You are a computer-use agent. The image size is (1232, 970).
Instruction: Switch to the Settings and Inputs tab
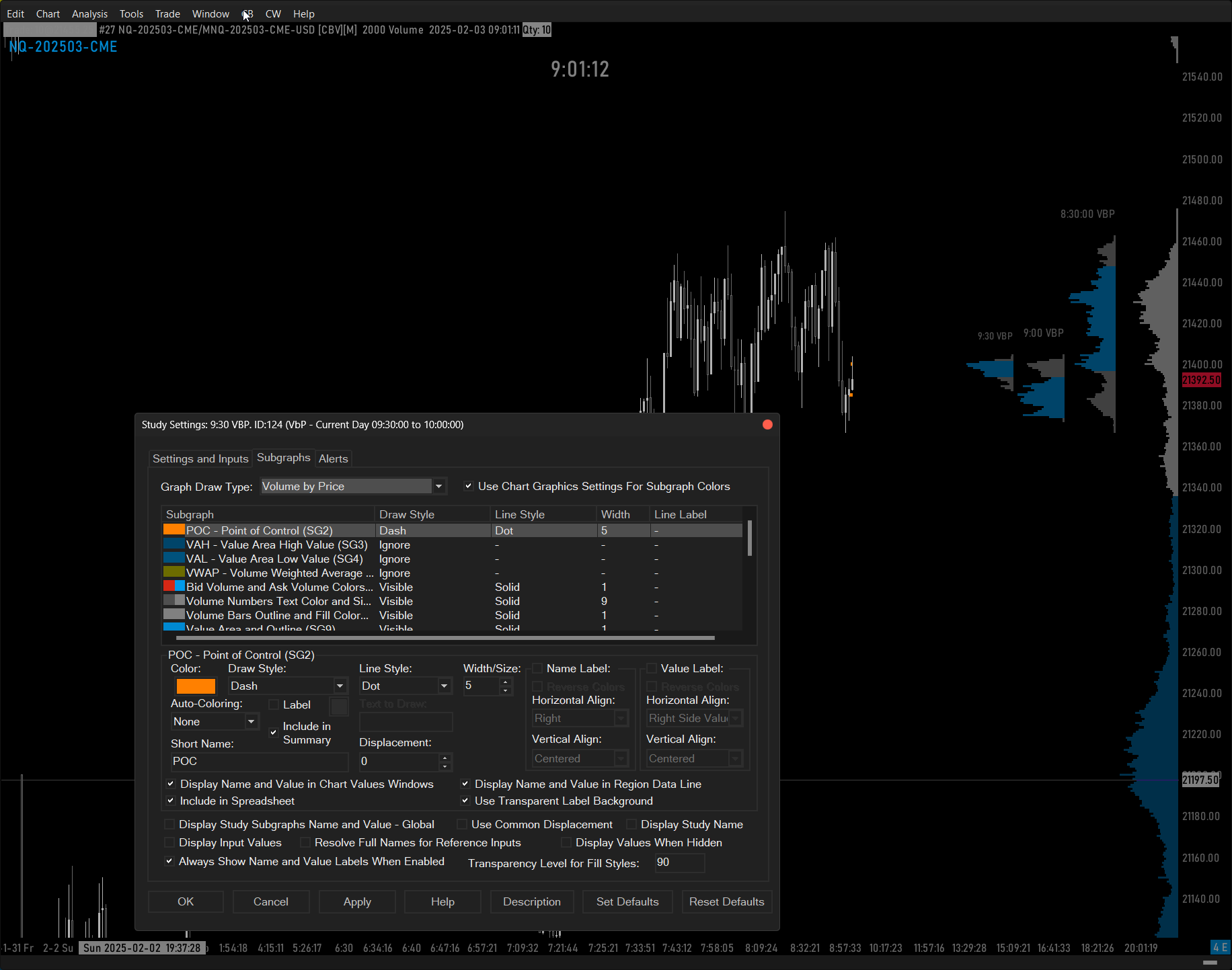coord(200,458)
